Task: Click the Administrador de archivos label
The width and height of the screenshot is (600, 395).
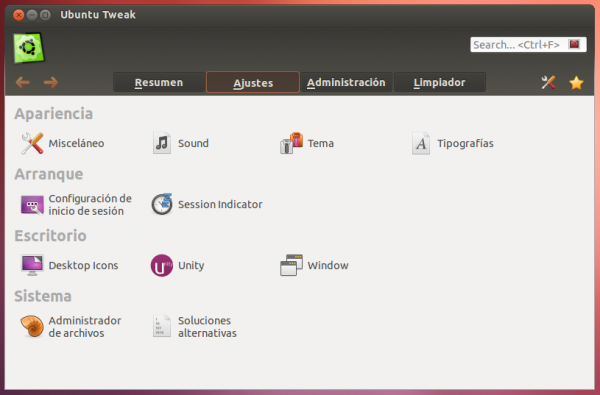Action: pyautogui.click(x=85, y=327)
